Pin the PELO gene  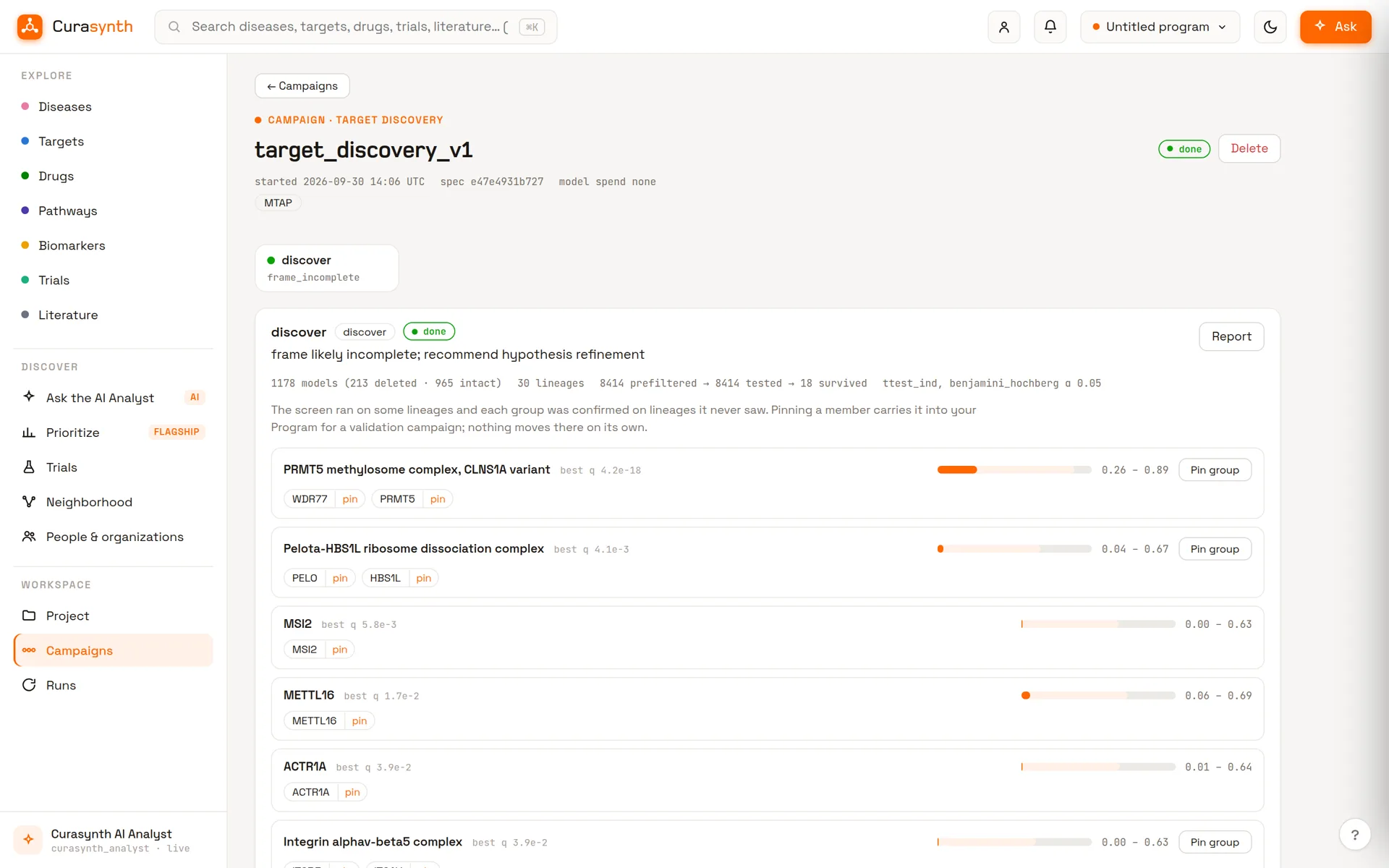click(340, 578)
